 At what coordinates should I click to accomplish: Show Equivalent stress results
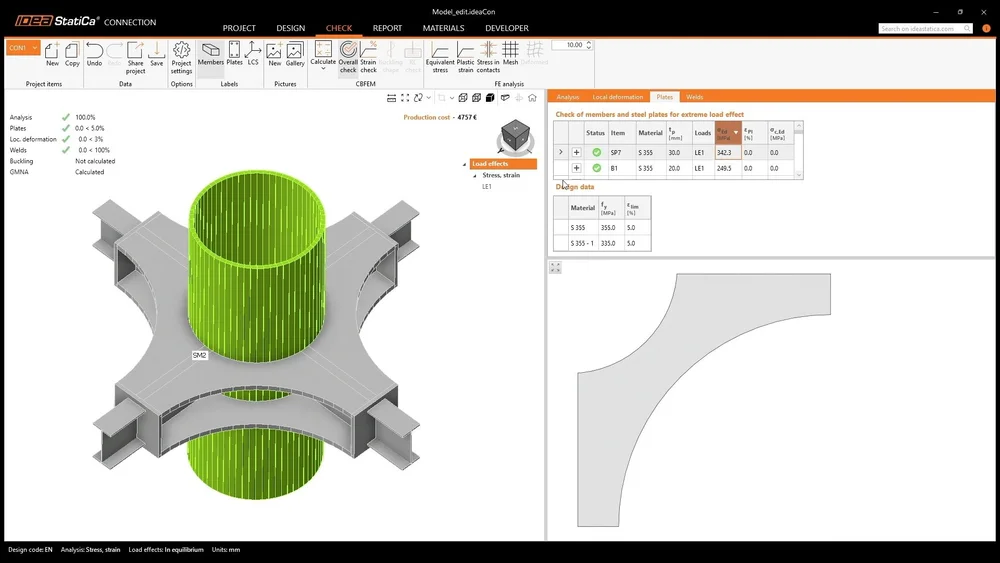point(440,57)
